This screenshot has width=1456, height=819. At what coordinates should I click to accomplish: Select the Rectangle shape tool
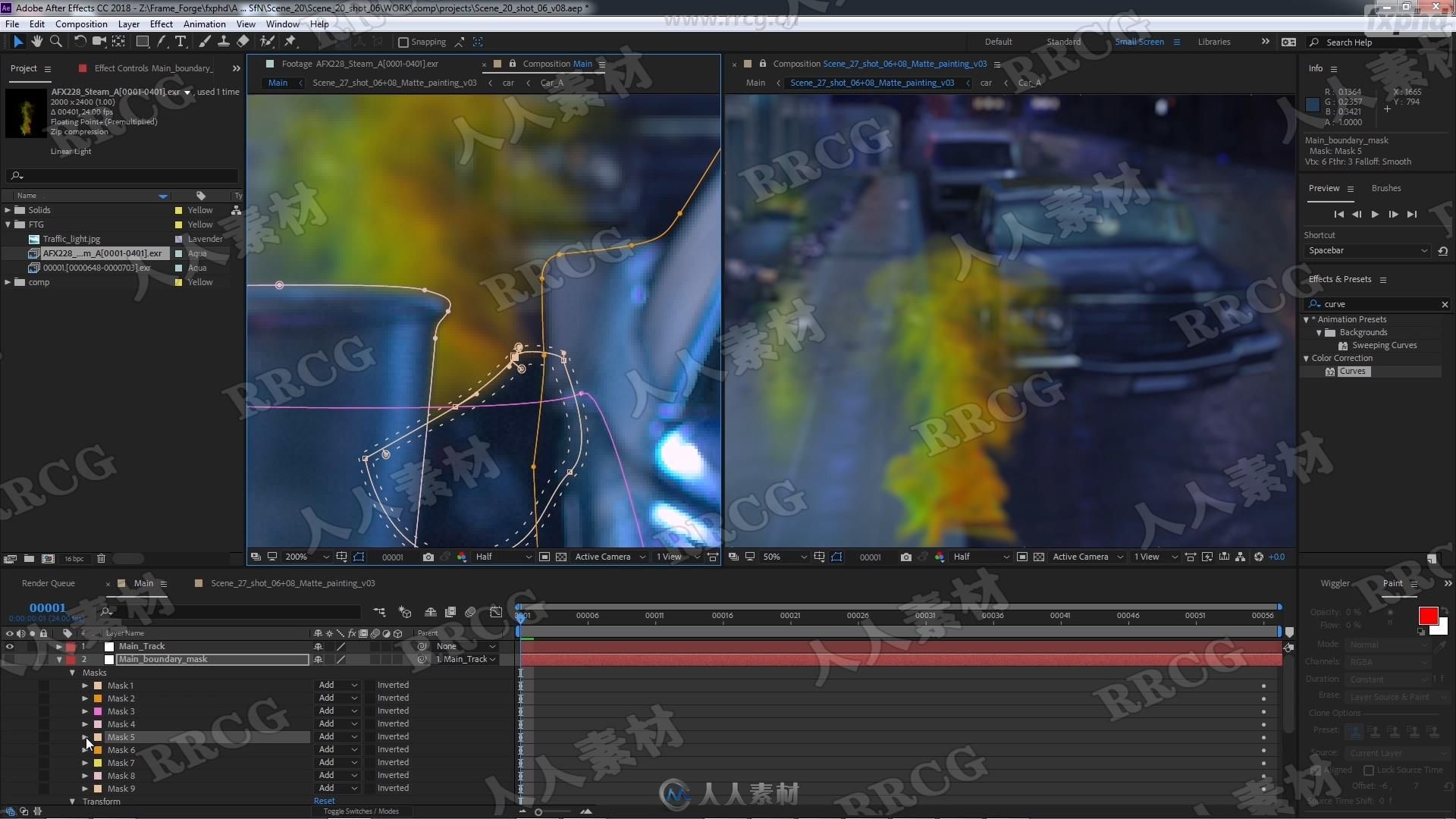coord(142,42)
